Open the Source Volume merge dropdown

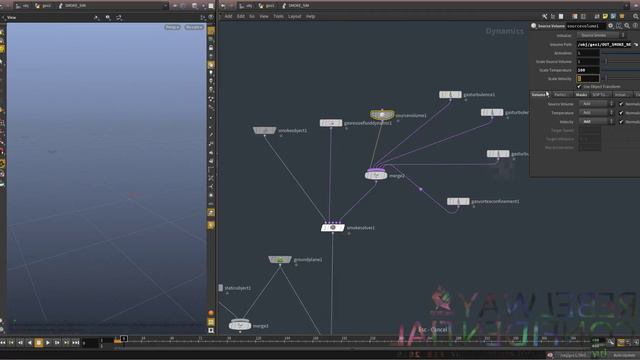tap(596, 104)
